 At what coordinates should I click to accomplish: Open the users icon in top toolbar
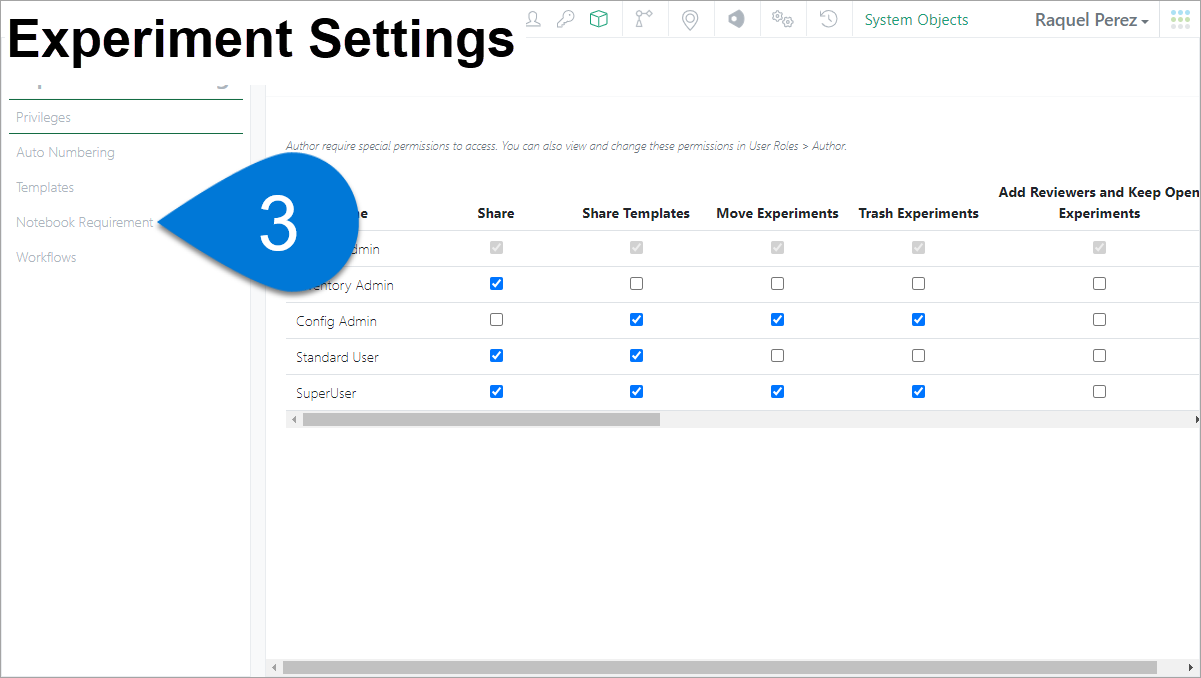point(533,19)
